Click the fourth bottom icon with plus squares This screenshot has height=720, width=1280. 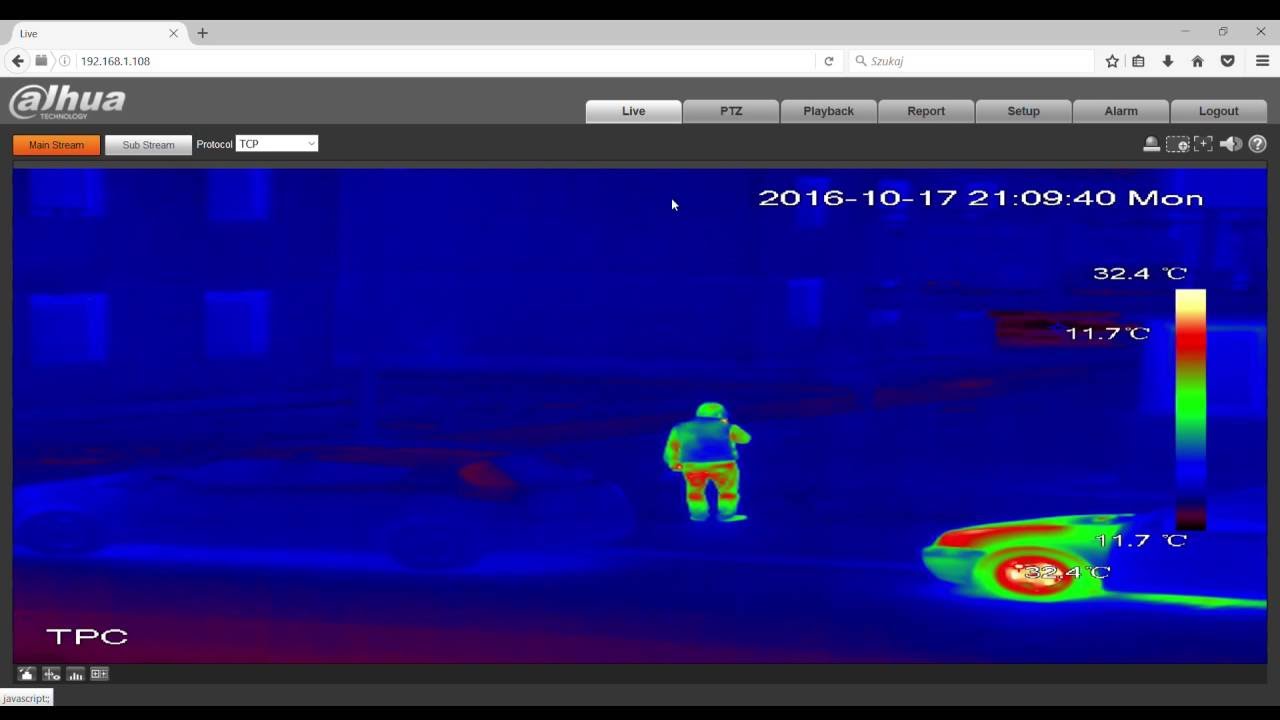(x=99, y=674)
